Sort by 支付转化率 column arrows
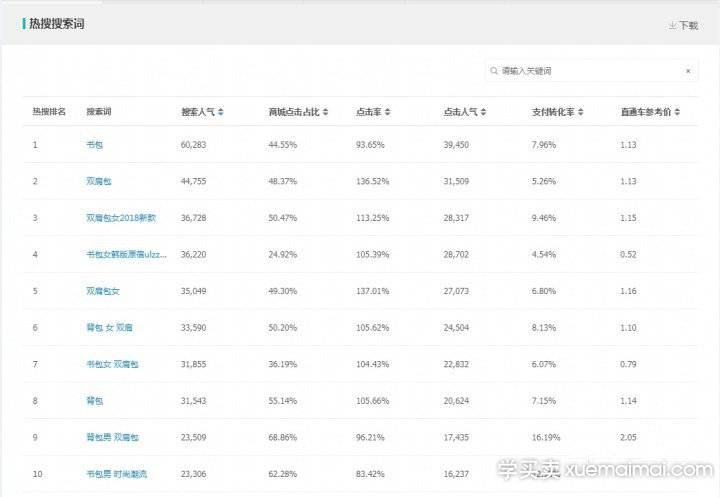 (x=580, y=112)
